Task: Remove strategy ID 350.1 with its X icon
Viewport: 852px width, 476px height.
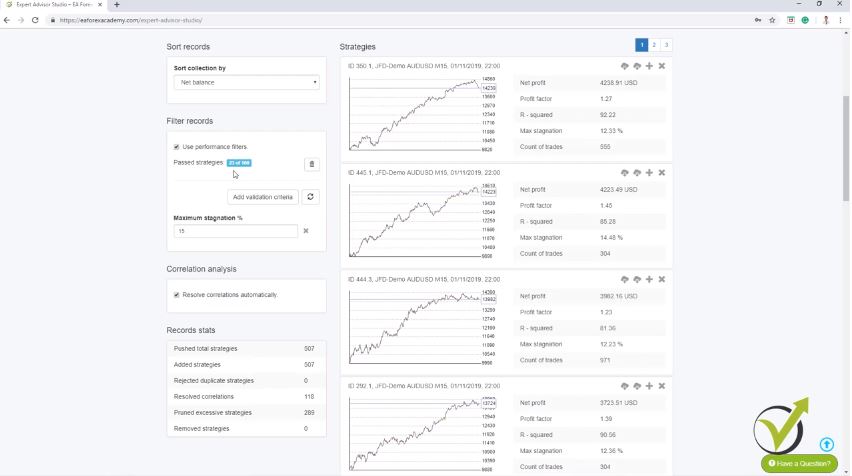Action: point(662,66)
